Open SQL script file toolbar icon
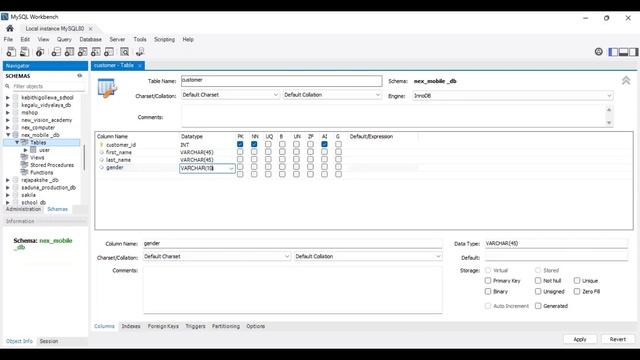 pyautogui.click(x=24, y=52)
